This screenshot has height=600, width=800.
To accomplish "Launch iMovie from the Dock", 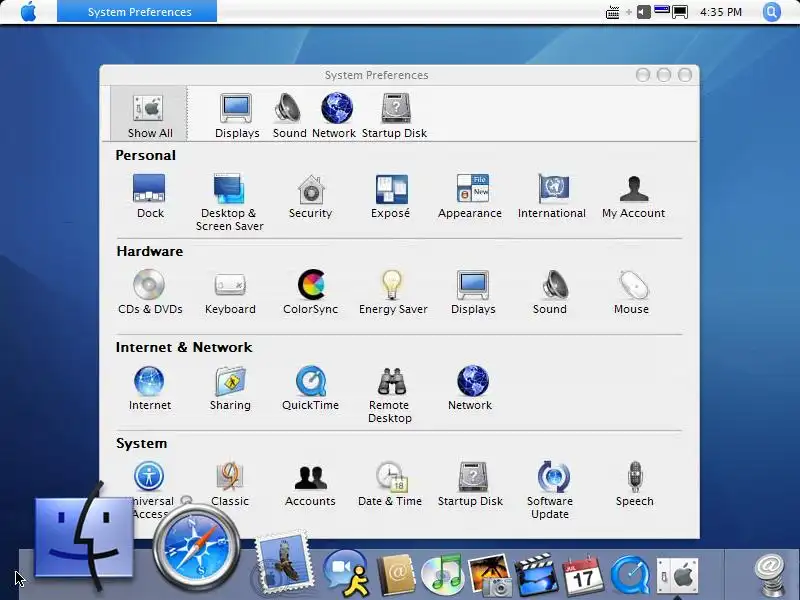I will point(536,575).
